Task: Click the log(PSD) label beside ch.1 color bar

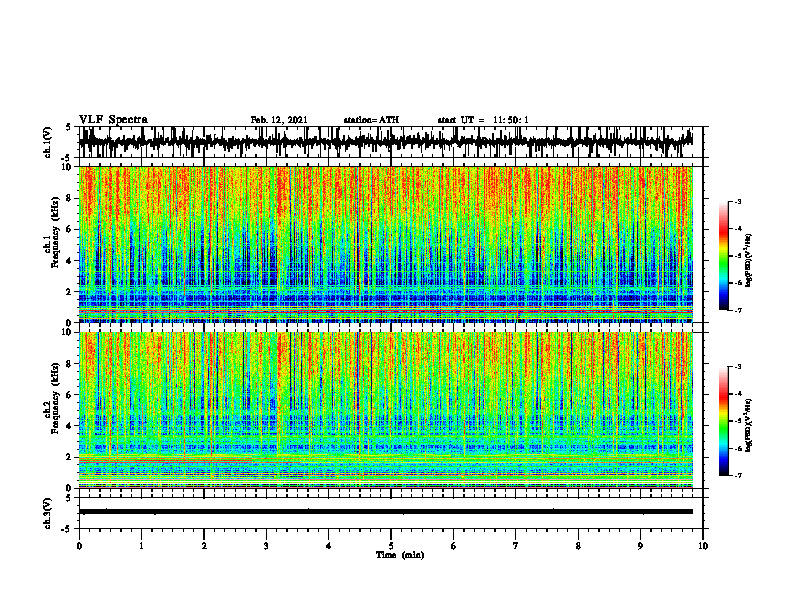Action: [x=750, y=261]
